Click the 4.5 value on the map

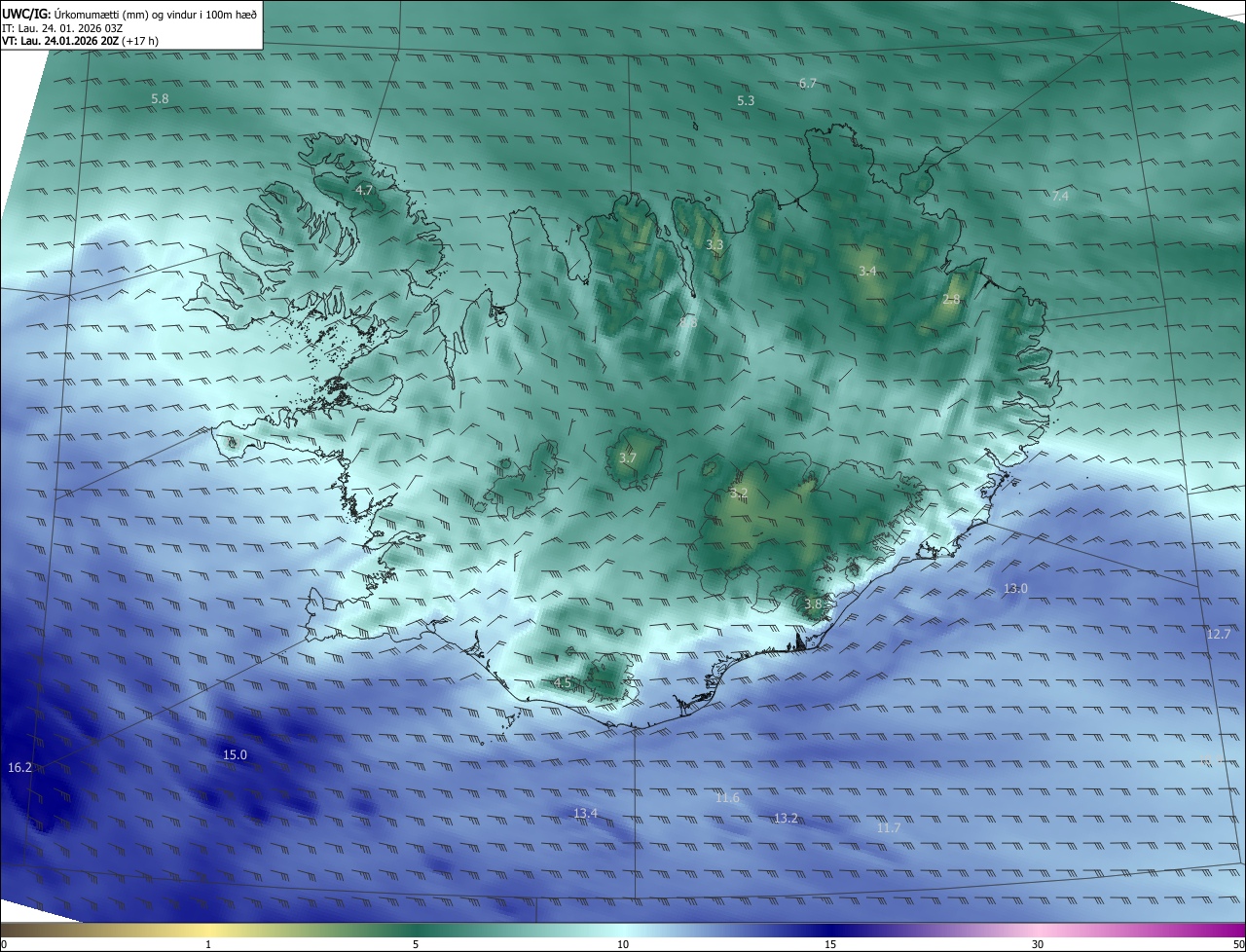tap(562, 683)
